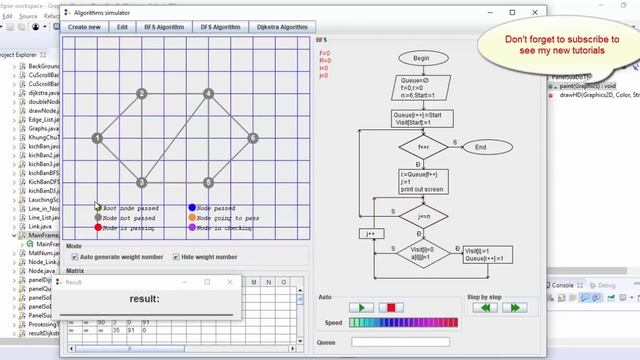The height and width of the screenshot is (360, 640).
Task: Click the Queue text field
Action: [x=400, y=342]
